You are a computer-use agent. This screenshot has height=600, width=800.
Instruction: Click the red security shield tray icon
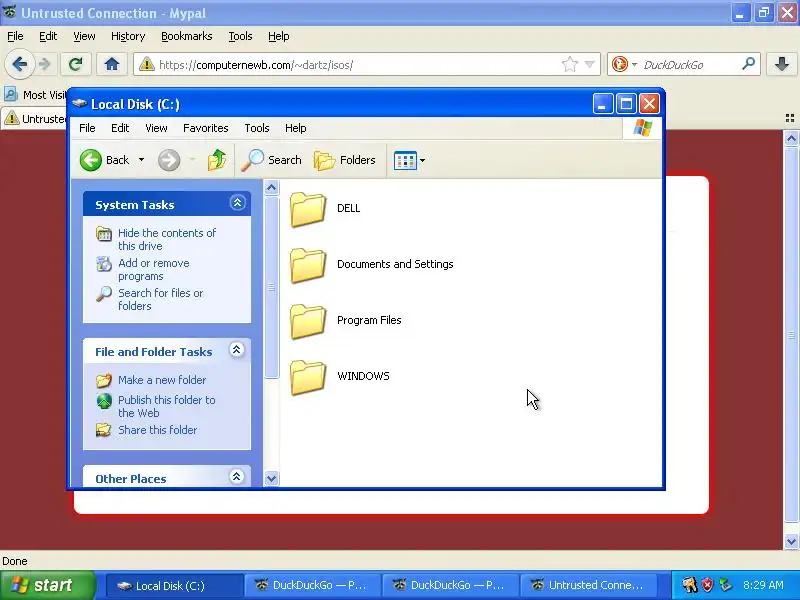click(708, 585)
